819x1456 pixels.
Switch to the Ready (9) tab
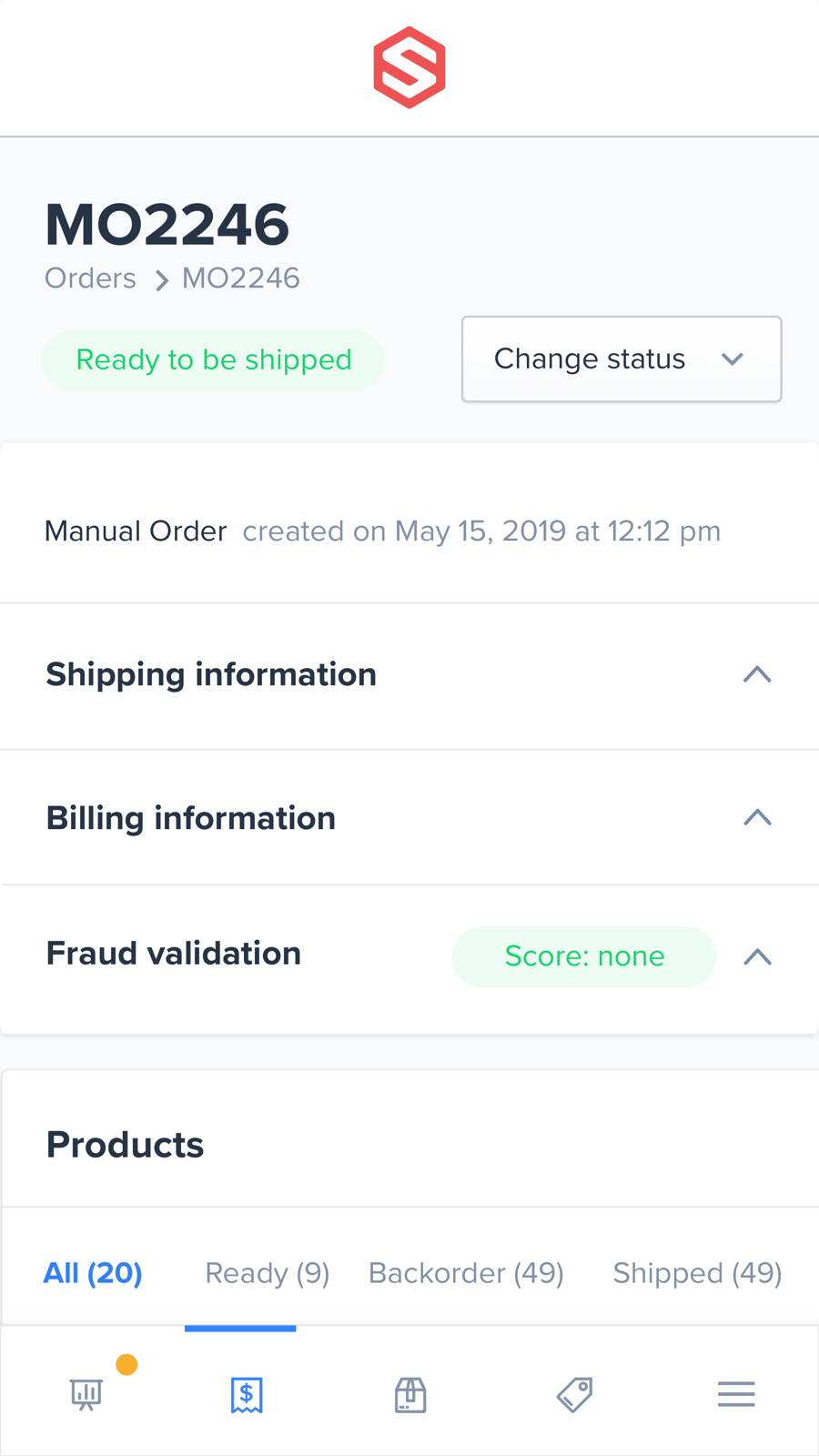[x=268, y=1272]
